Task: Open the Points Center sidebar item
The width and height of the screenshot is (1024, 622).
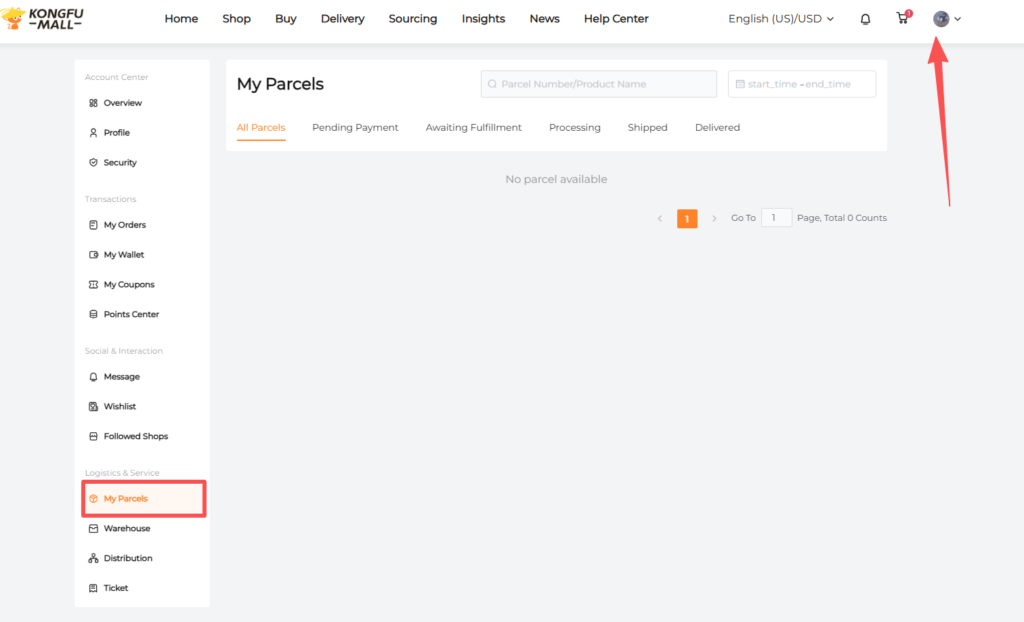Action: pos(130,315)
